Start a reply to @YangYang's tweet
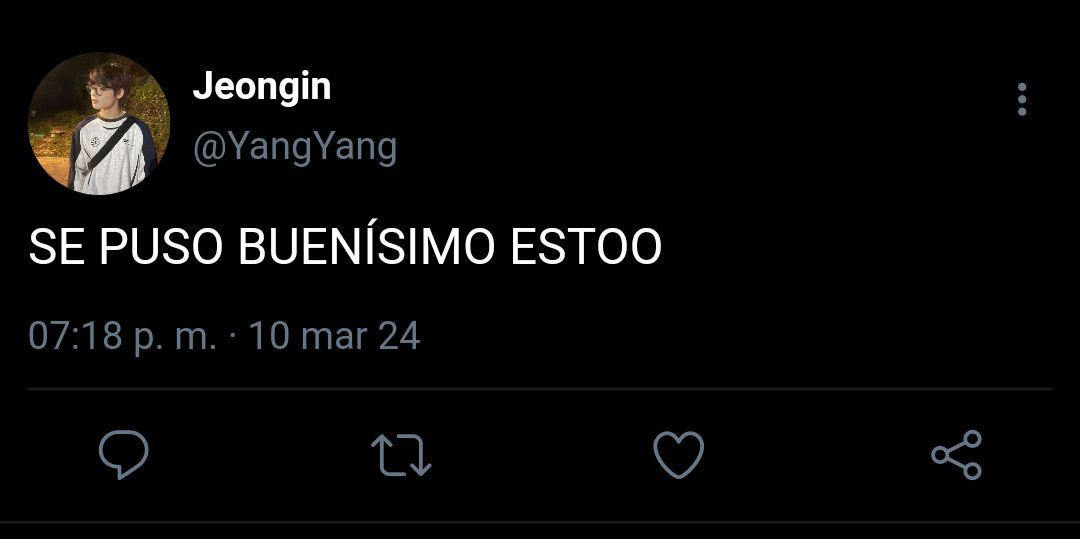Viewport: 1080px width, 539px height. coord(124,454)
